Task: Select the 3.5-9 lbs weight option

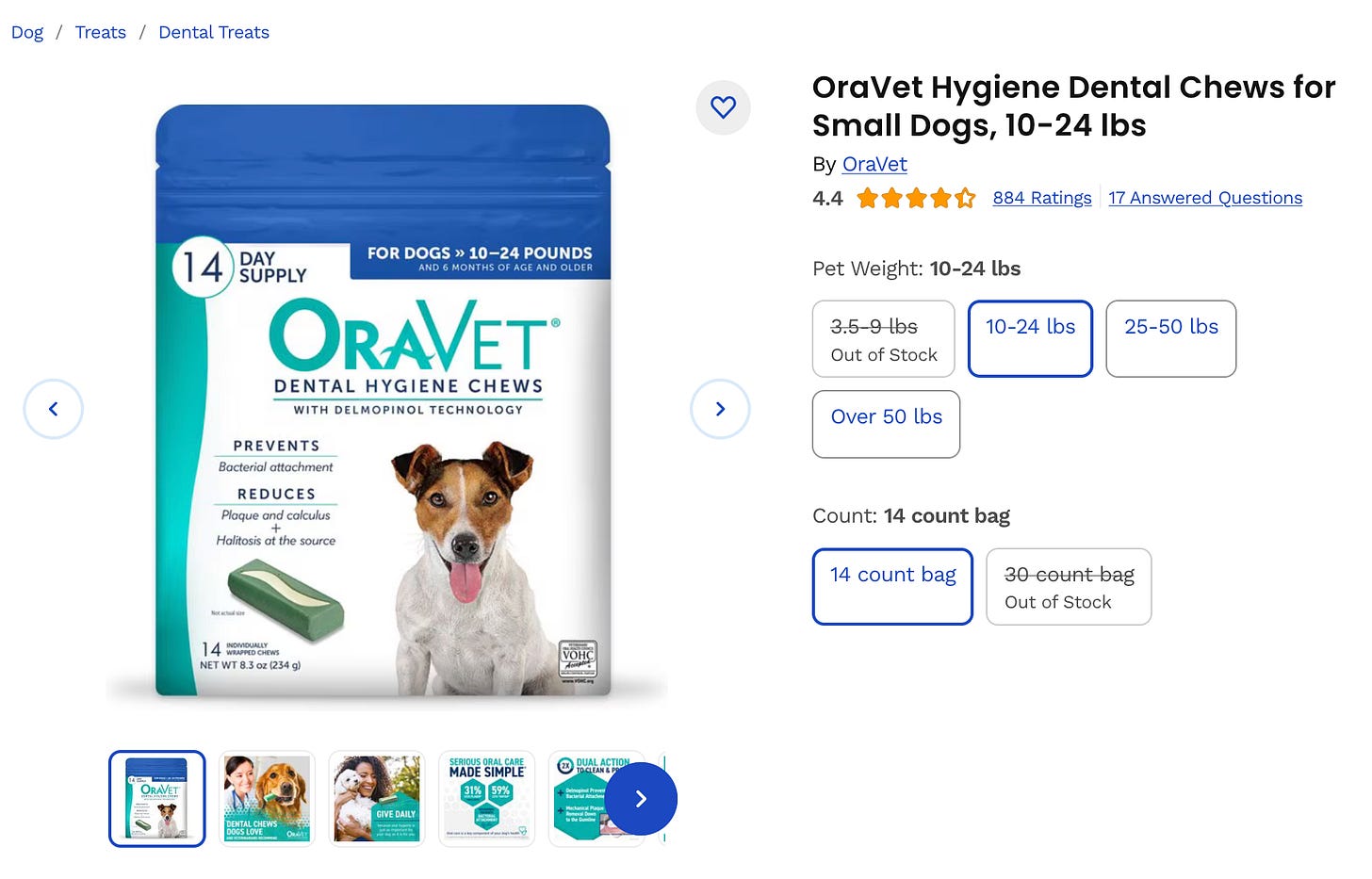Action: click(884, 339)
